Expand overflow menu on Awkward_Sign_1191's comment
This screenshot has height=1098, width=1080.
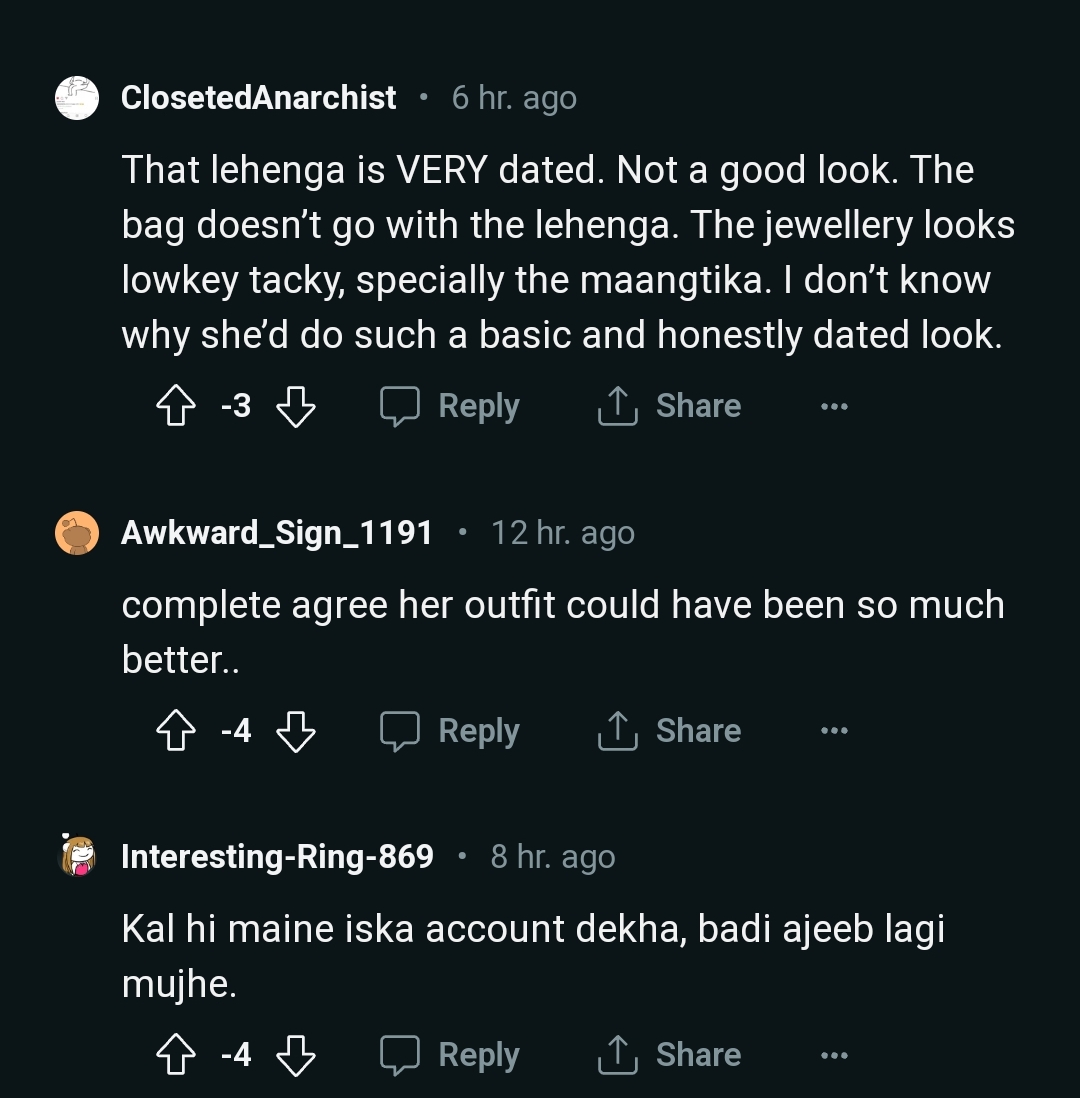click(834, 732)
